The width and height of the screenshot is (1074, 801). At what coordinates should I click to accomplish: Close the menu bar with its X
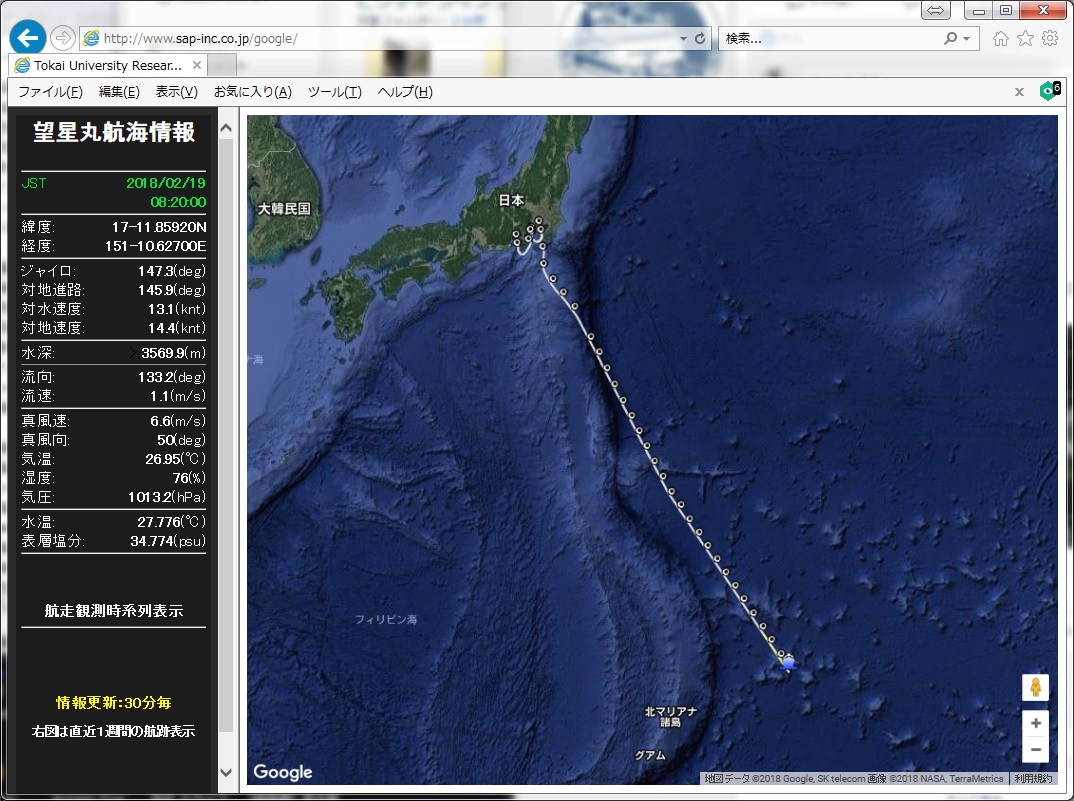coord(1019,92)
